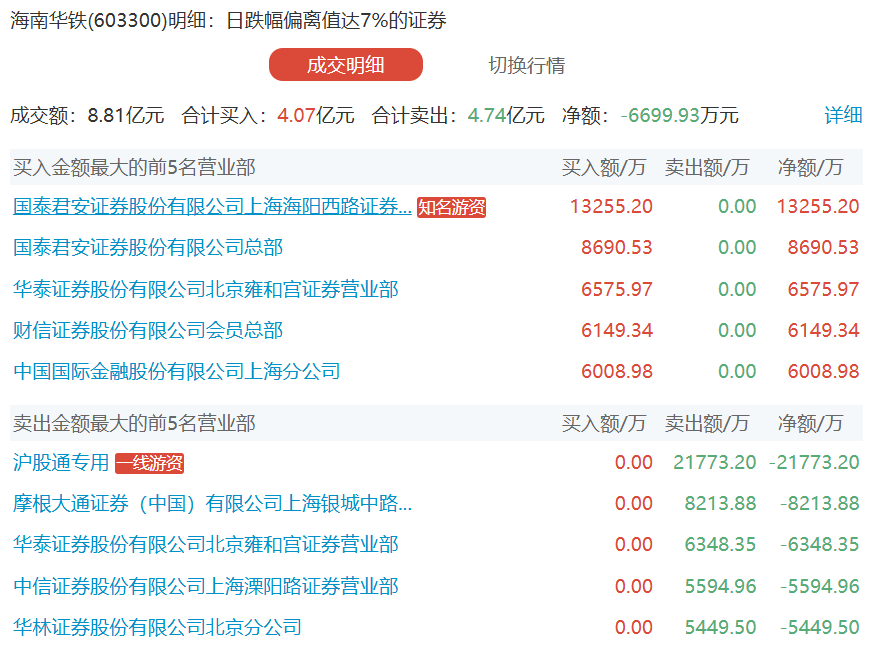
Task: Click 买入额/万 column header in sell table
Action: pyautogui.click(x=604, y=423)
